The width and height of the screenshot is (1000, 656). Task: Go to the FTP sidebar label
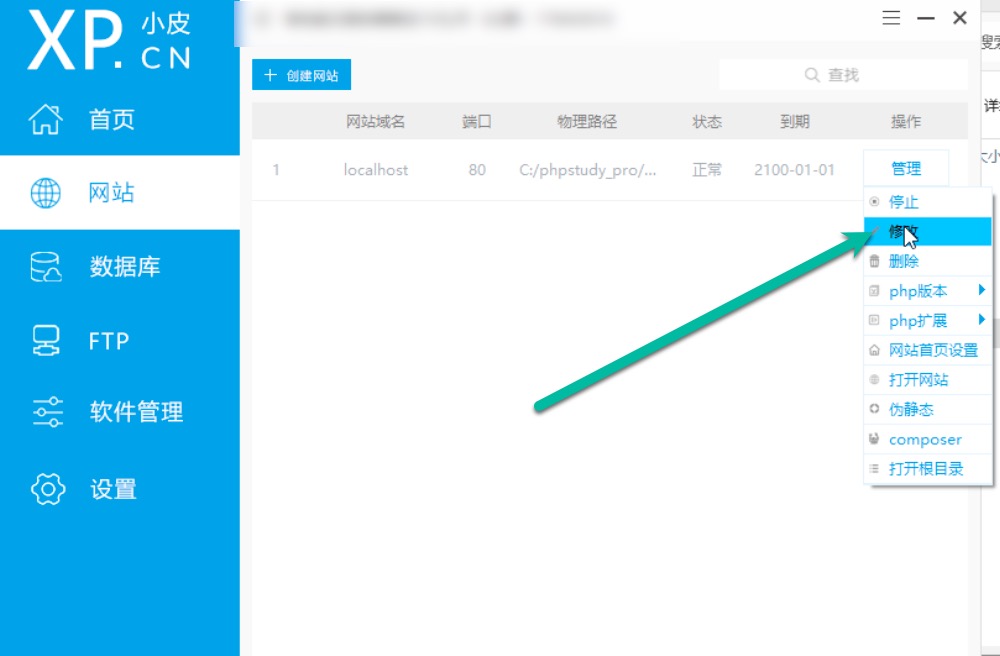(x=109, y=341)
